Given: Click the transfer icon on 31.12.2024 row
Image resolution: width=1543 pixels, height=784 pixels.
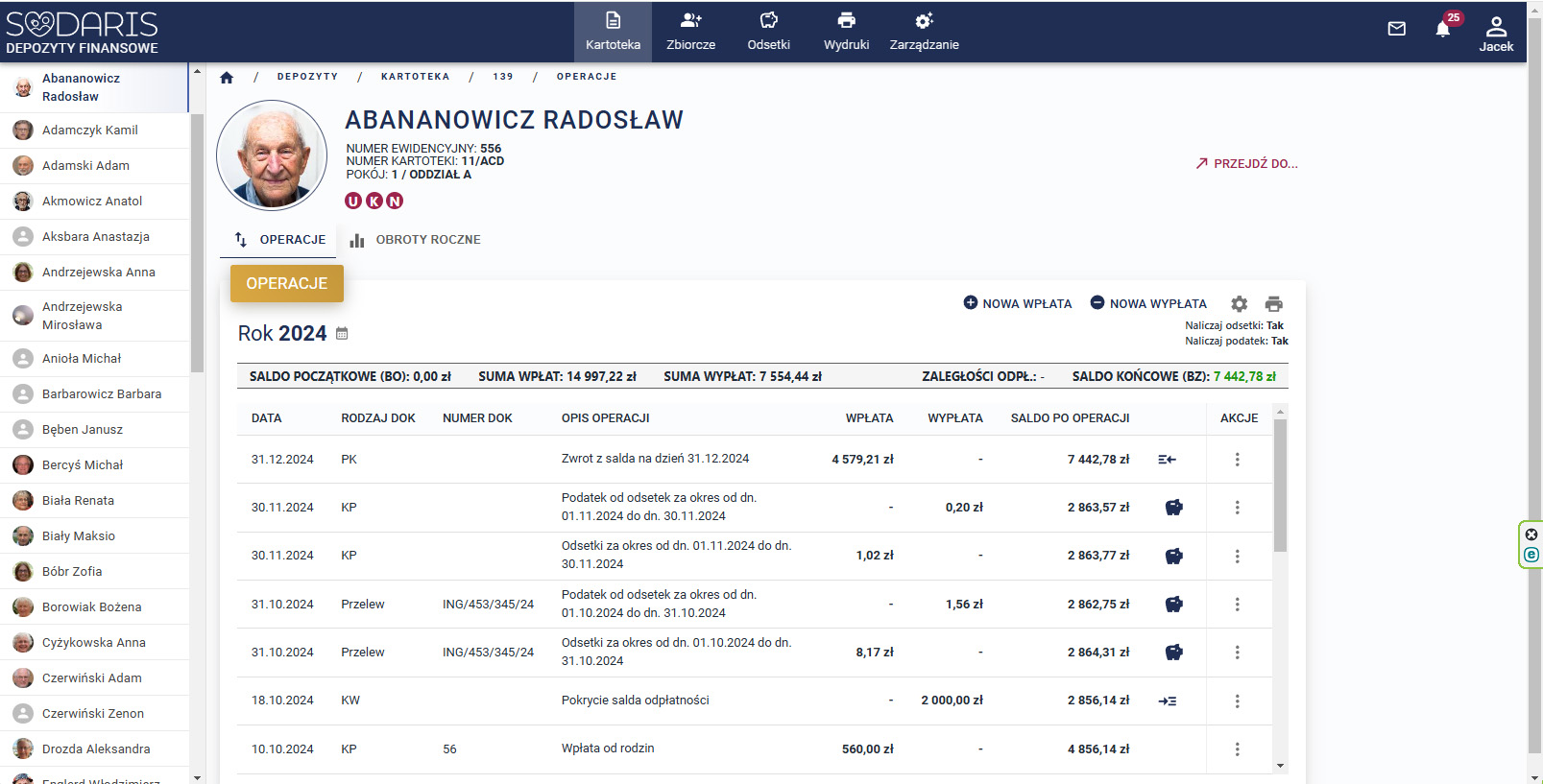Looking at the screenshot, I should click(1167, 460).
